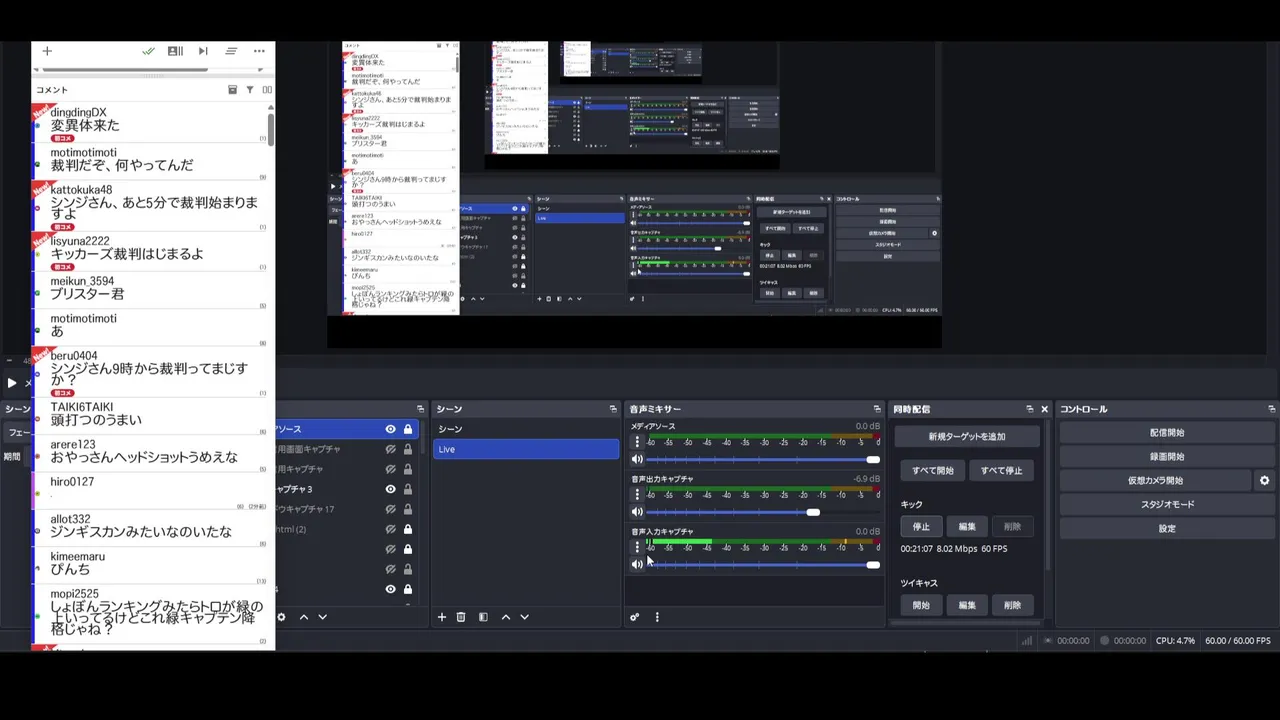Add a new scene with plus icon
Screen dimensions: 1280x720
442,617
